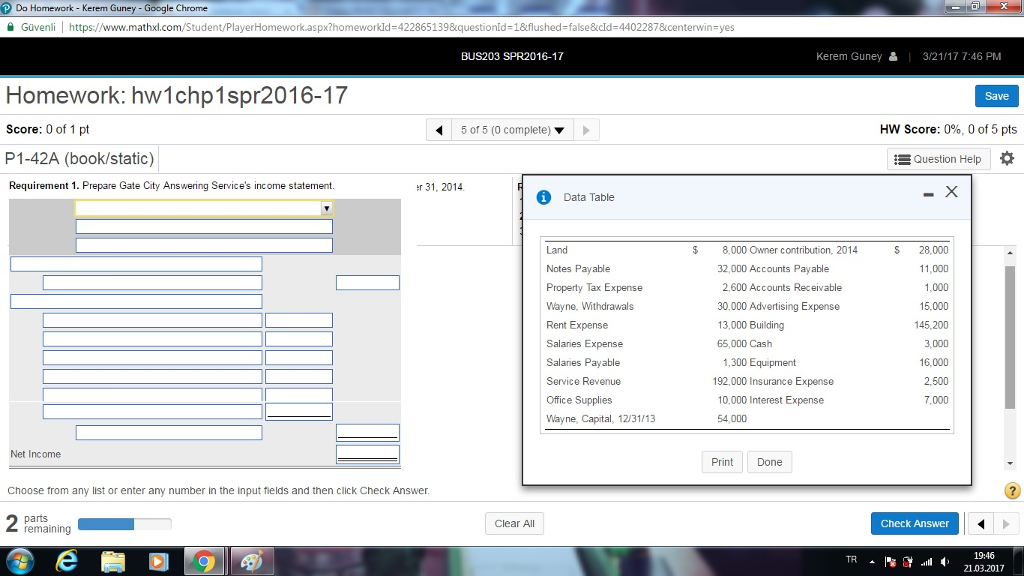Open the yellow help question mark icon

click(x=1012, y=490)
